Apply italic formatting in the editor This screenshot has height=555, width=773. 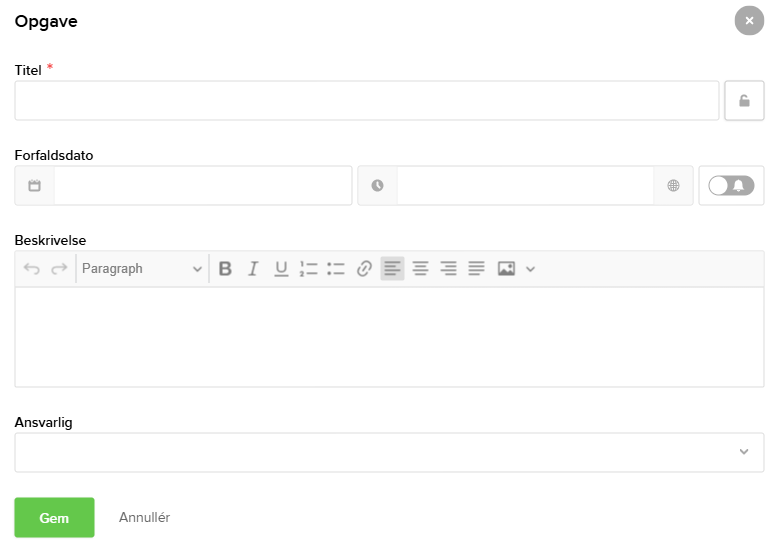[x=253, y=268]
